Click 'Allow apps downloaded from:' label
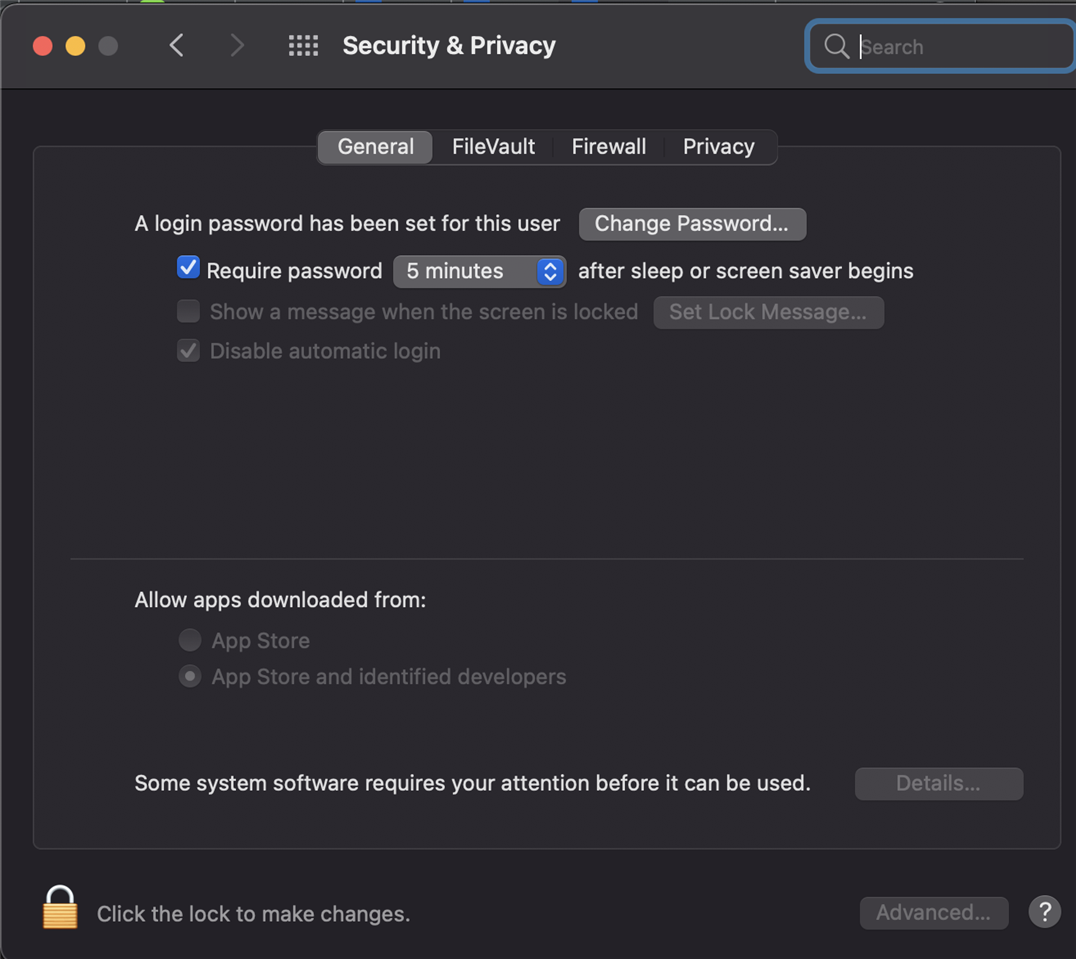 [280, 600]
